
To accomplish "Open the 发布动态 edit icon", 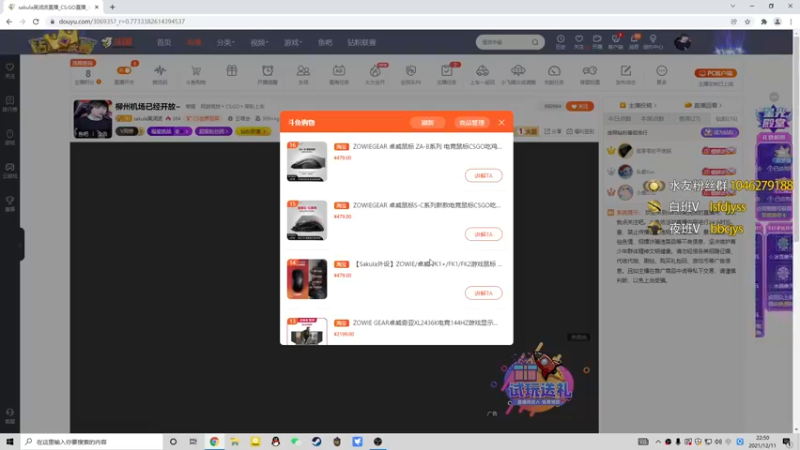I will click(626, 73).
